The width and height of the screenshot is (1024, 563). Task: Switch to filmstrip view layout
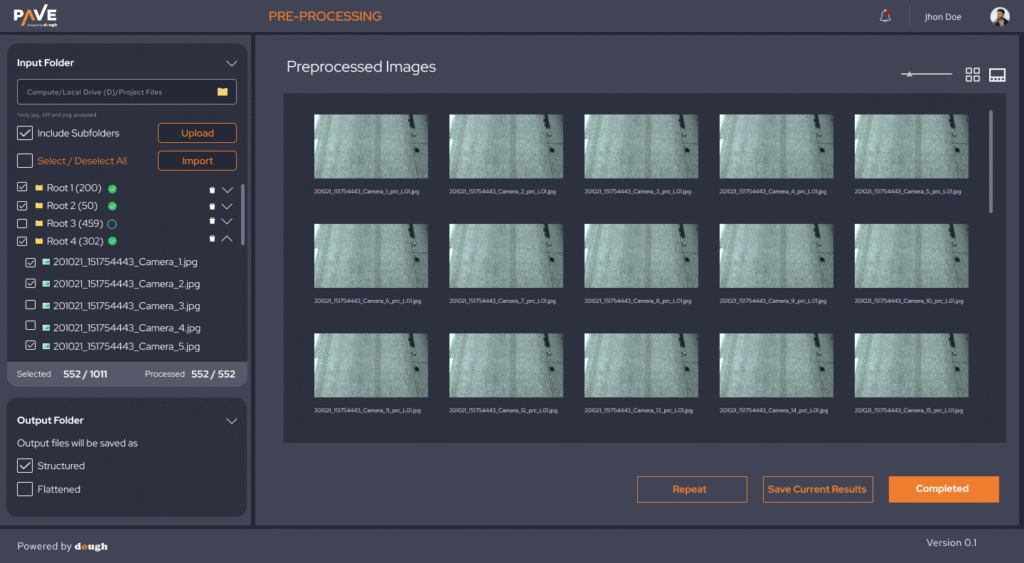click(x=997, y=75)
